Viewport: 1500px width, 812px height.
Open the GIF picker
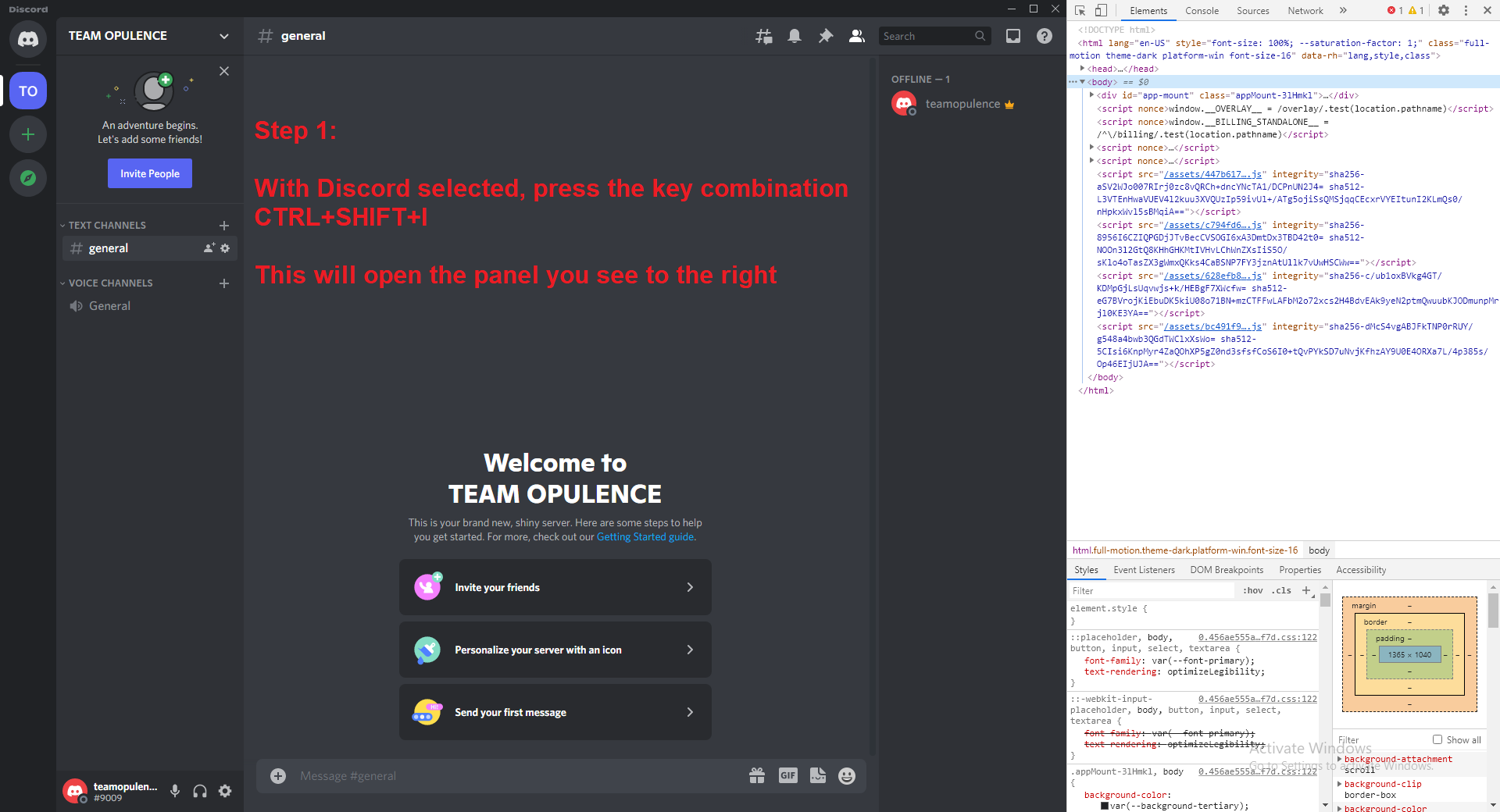[x=788, y=775]
